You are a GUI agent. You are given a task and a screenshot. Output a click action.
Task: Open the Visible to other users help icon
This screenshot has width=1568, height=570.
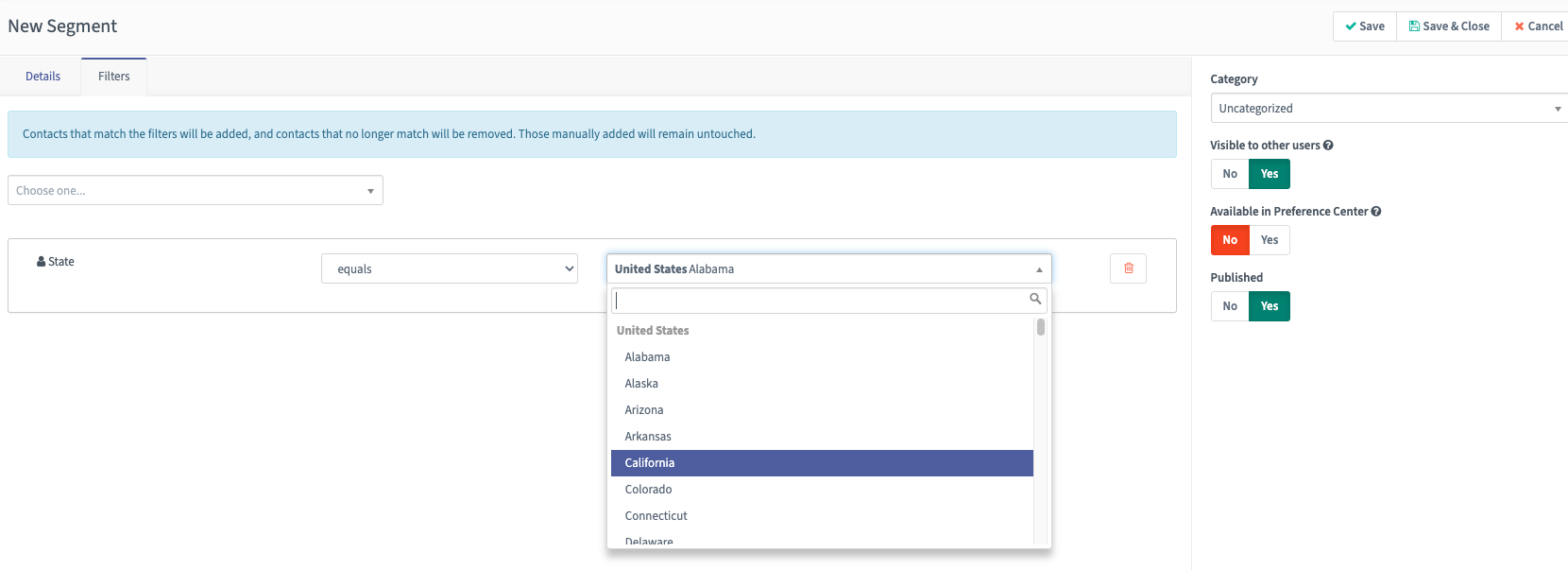tap(1328, 145)
